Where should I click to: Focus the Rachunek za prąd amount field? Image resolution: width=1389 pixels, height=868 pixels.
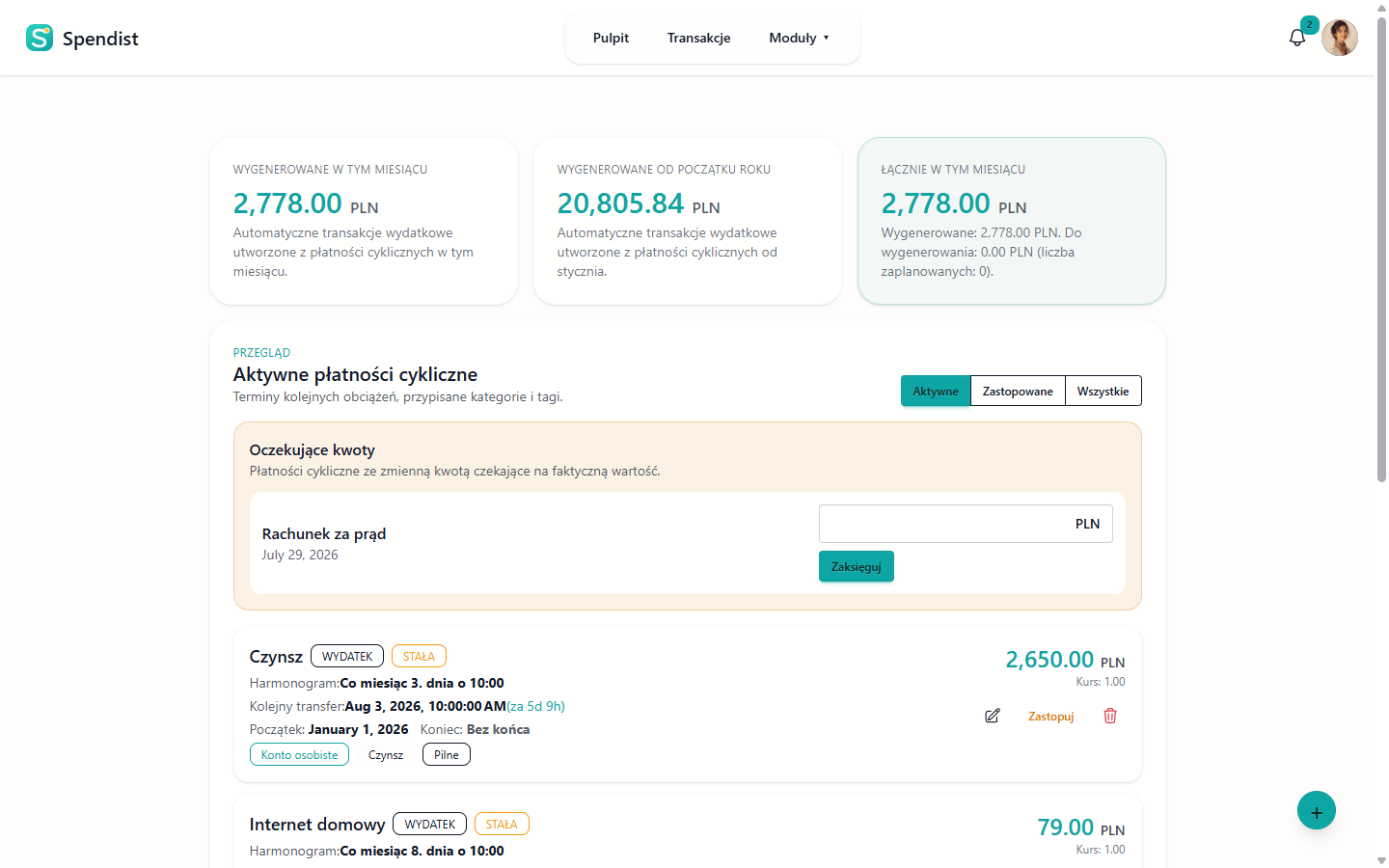coord(966,524)
